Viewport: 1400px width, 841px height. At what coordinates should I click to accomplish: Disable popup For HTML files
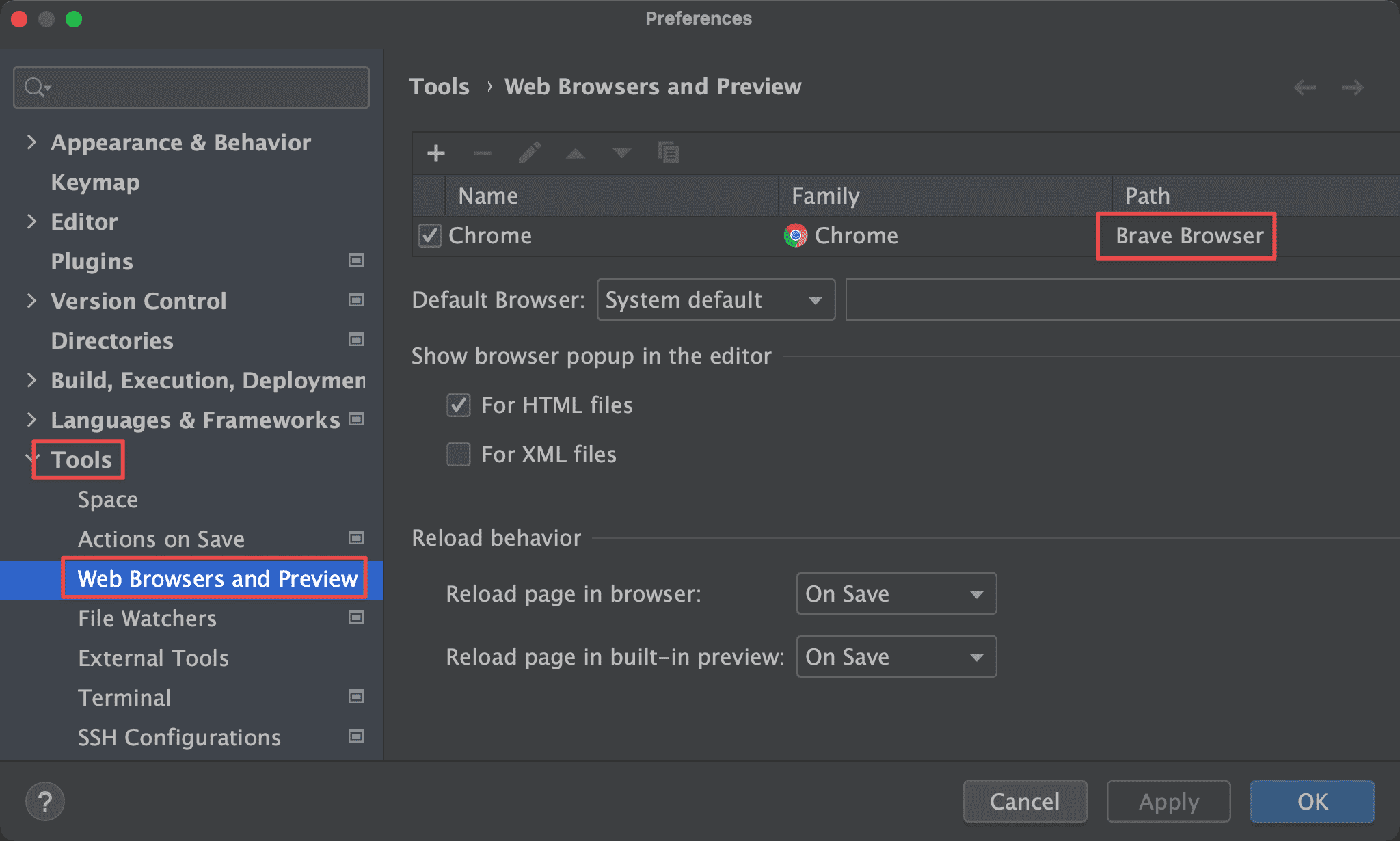(x=459, y=405)
